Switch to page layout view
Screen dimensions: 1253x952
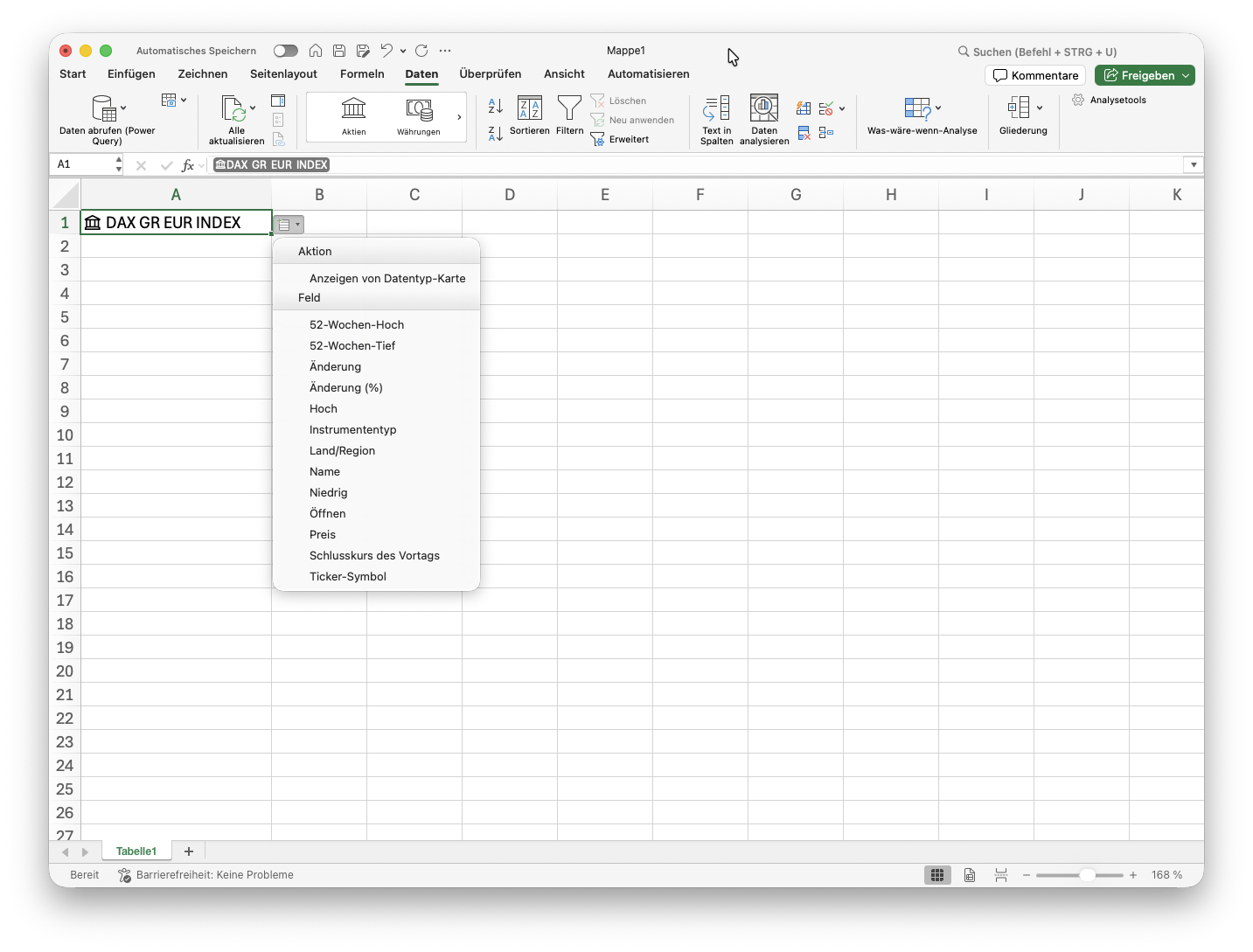point(970,875)
